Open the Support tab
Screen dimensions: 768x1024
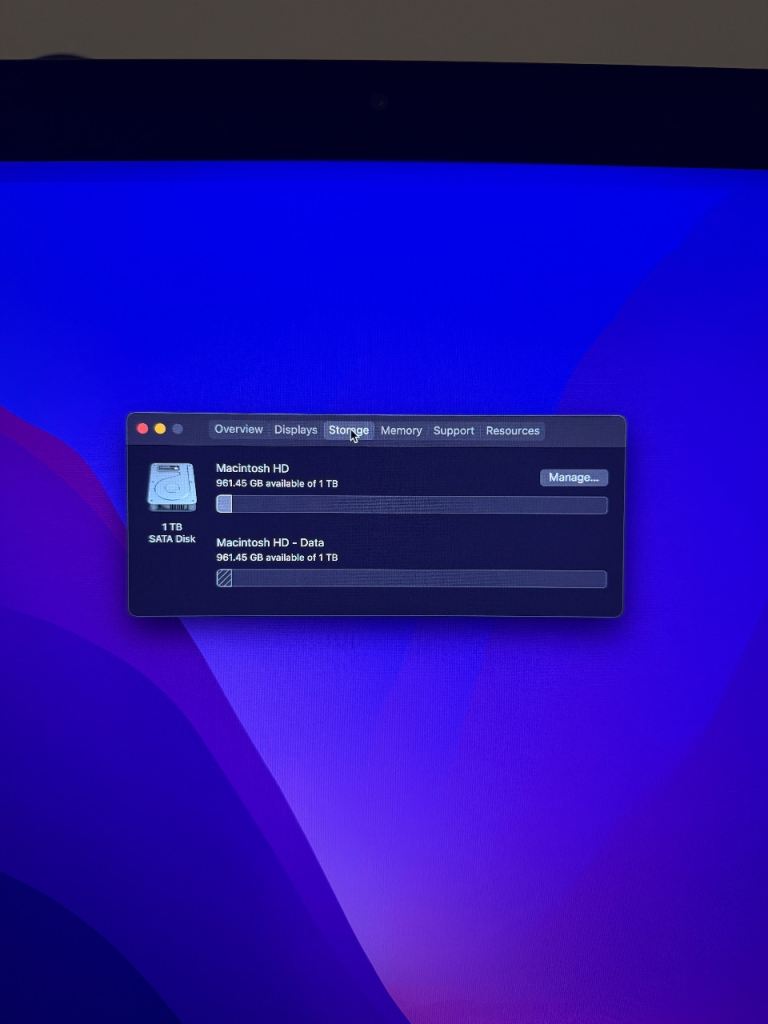tap(454, 431)
